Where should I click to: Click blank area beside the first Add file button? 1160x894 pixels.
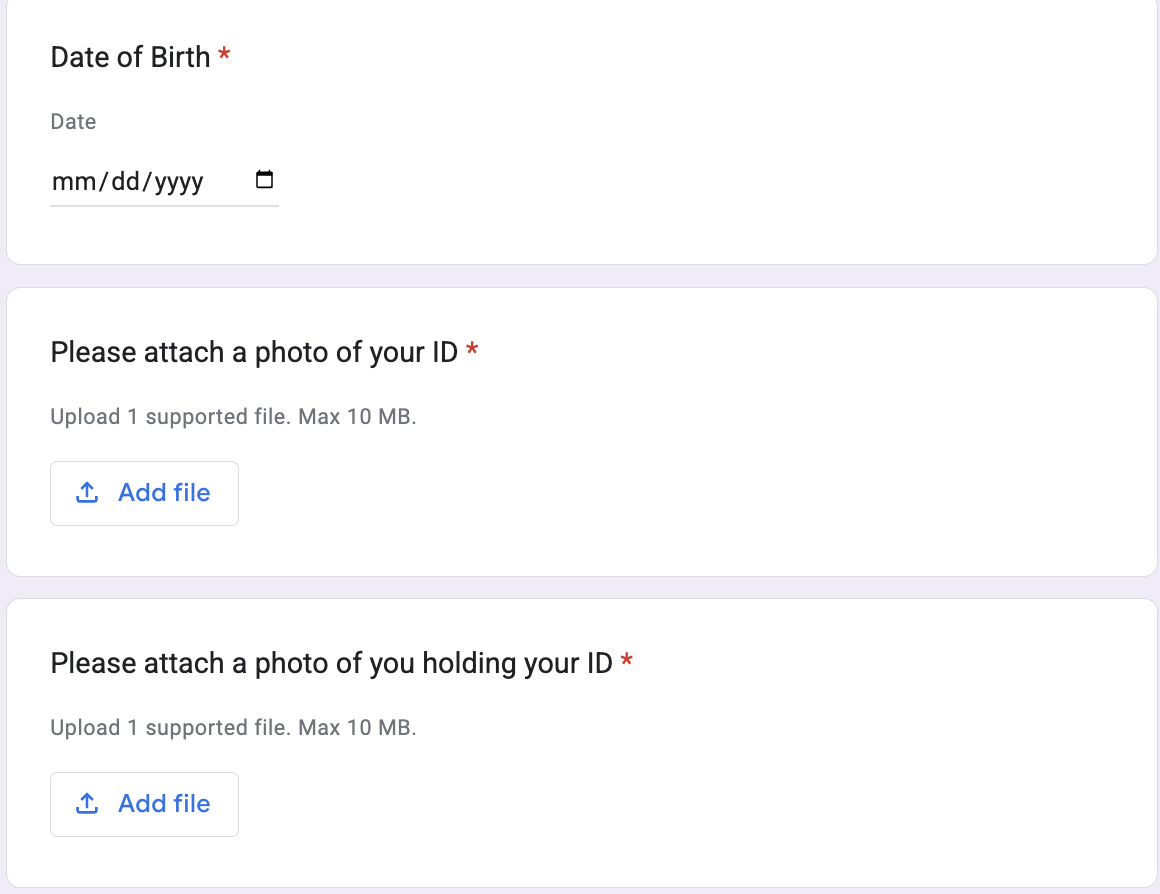pos(666,494)
